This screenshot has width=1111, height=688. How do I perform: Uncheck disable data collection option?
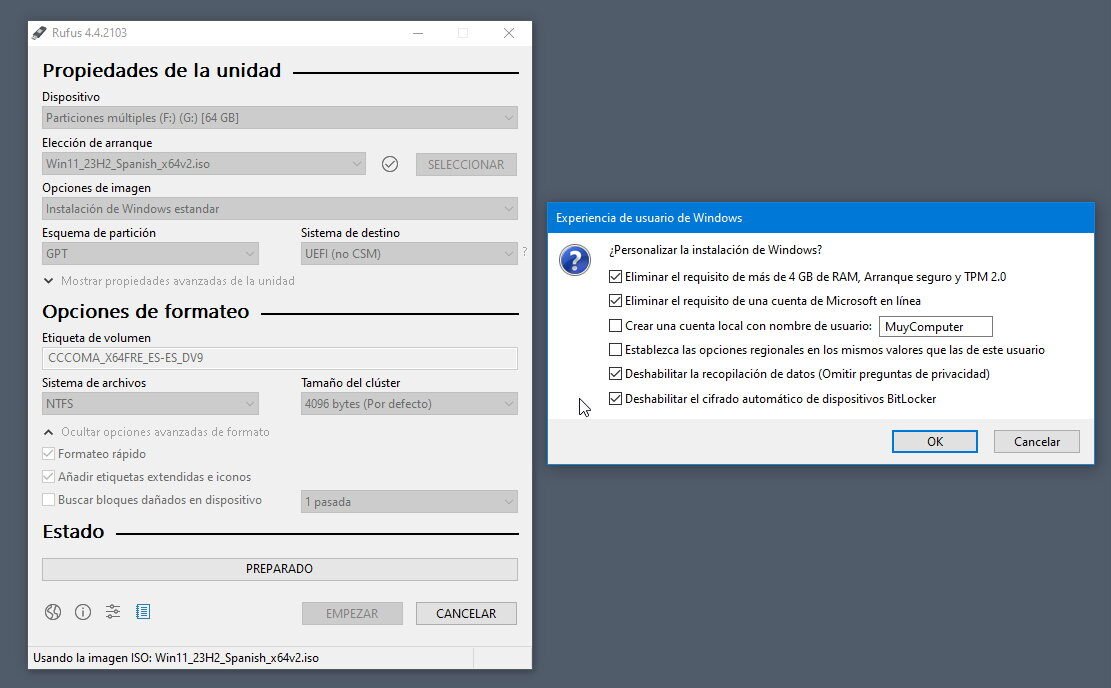pos(615,373)
